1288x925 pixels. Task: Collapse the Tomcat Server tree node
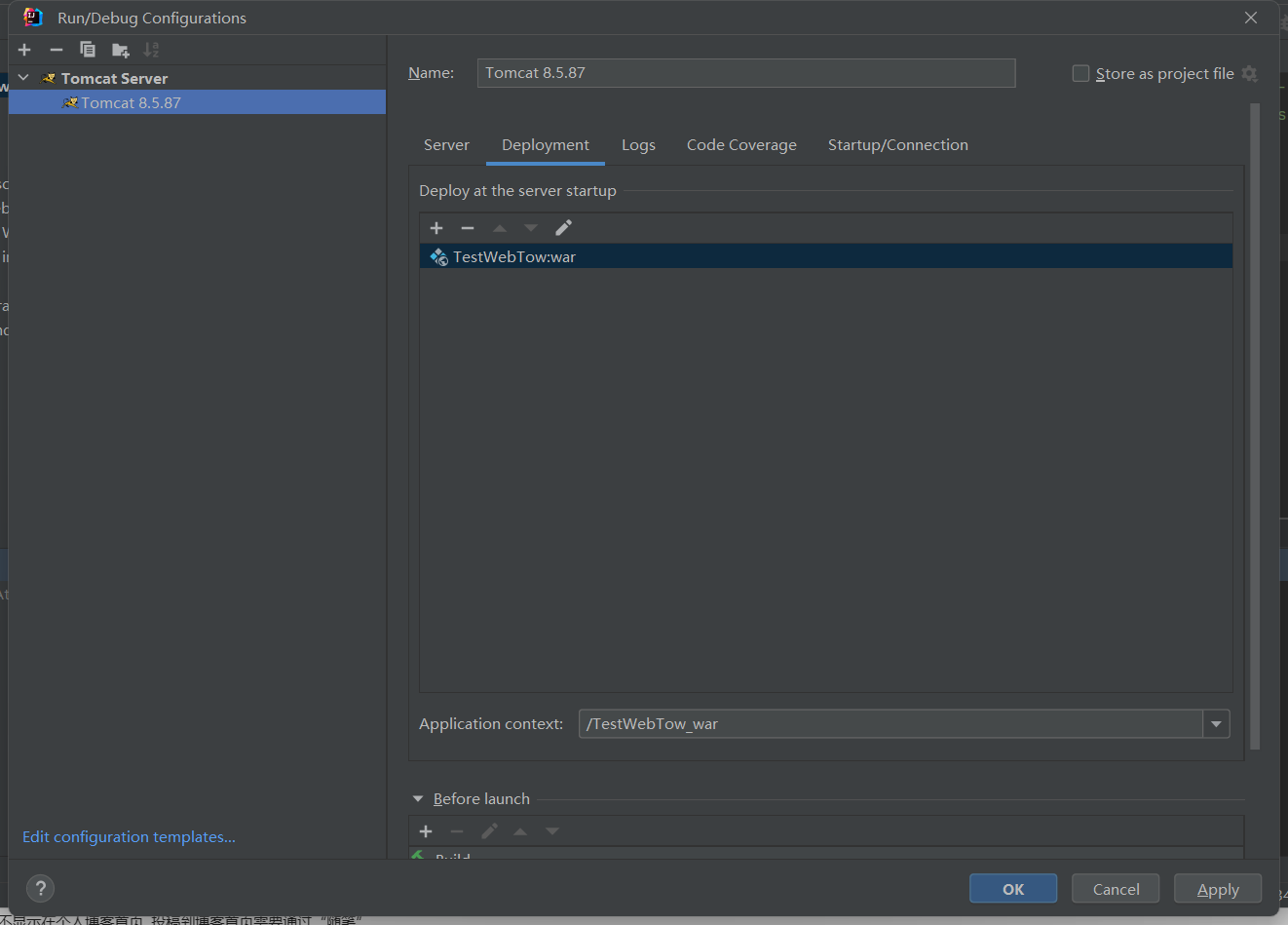[23, 78]
